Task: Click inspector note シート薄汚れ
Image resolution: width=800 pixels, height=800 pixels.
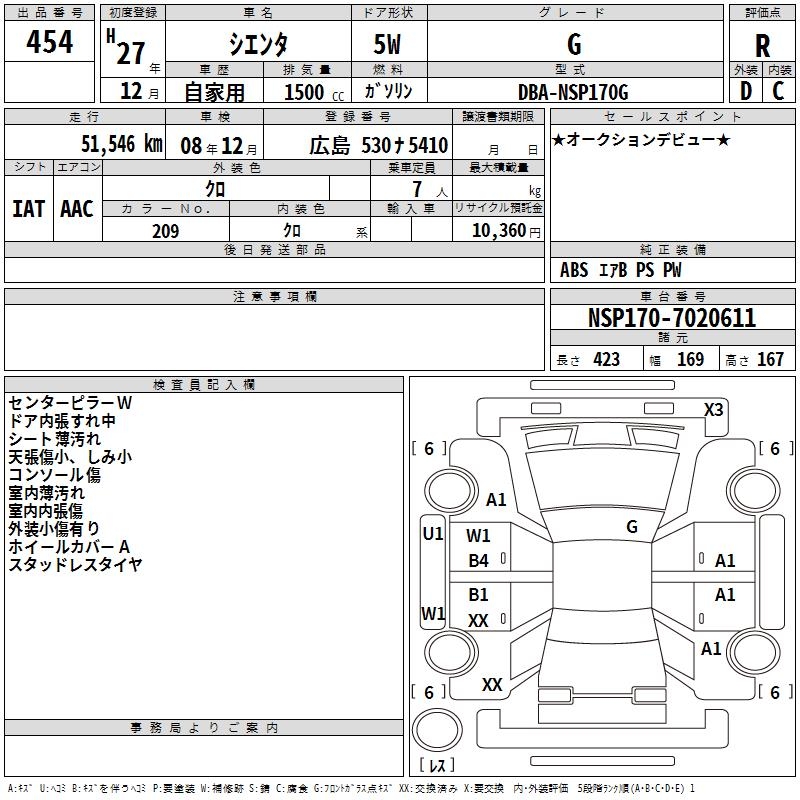Action: 55,439
